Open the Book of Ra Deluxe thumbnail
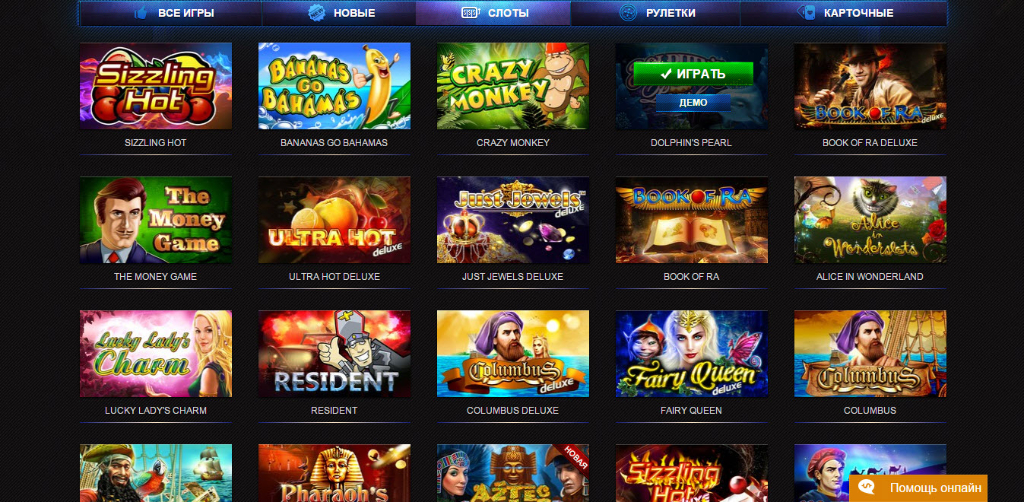 870,86
